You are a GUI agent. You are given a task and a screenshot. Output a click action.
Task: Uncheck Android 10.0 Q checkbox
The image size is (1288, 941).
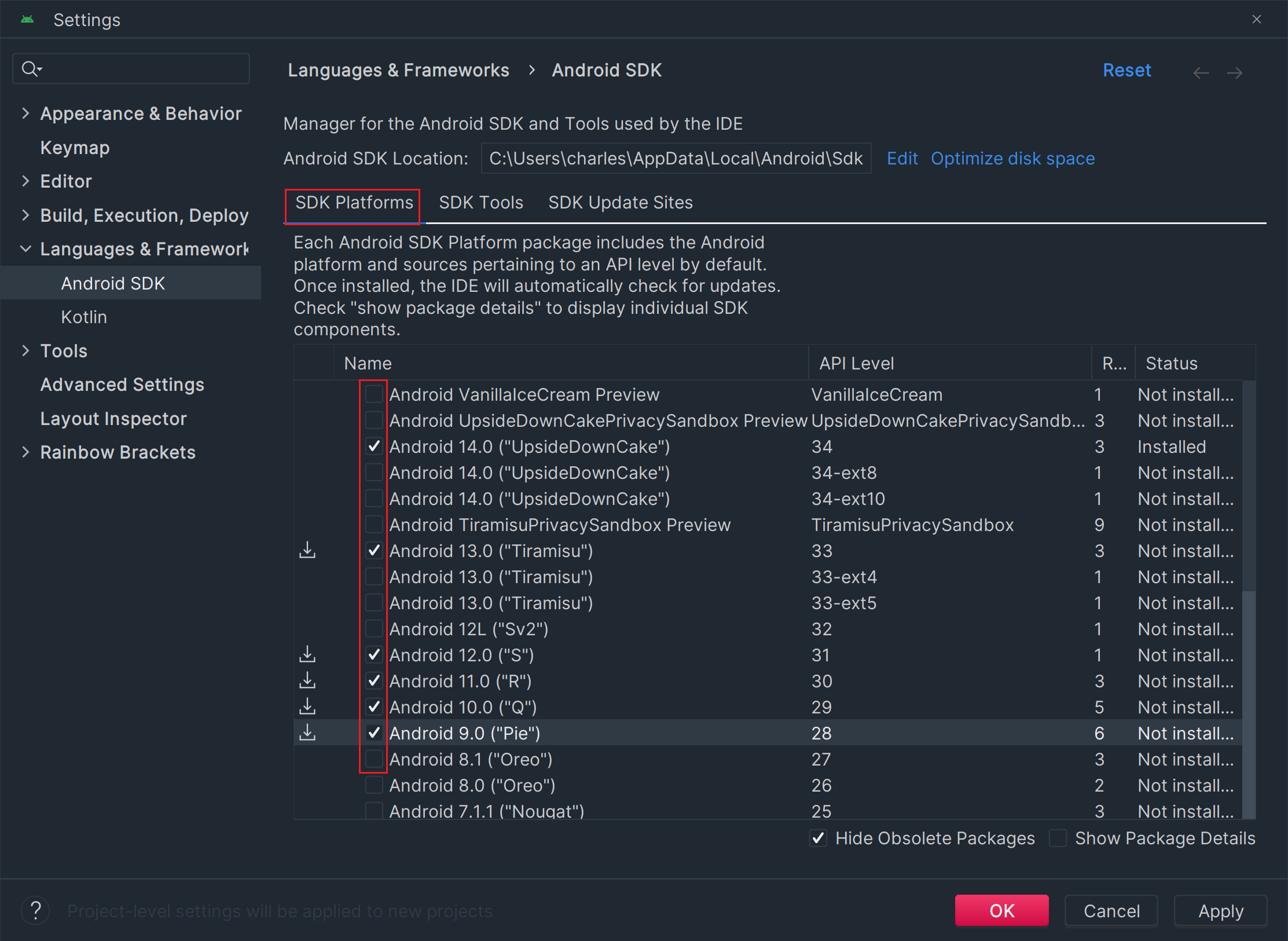coord(374,706)
